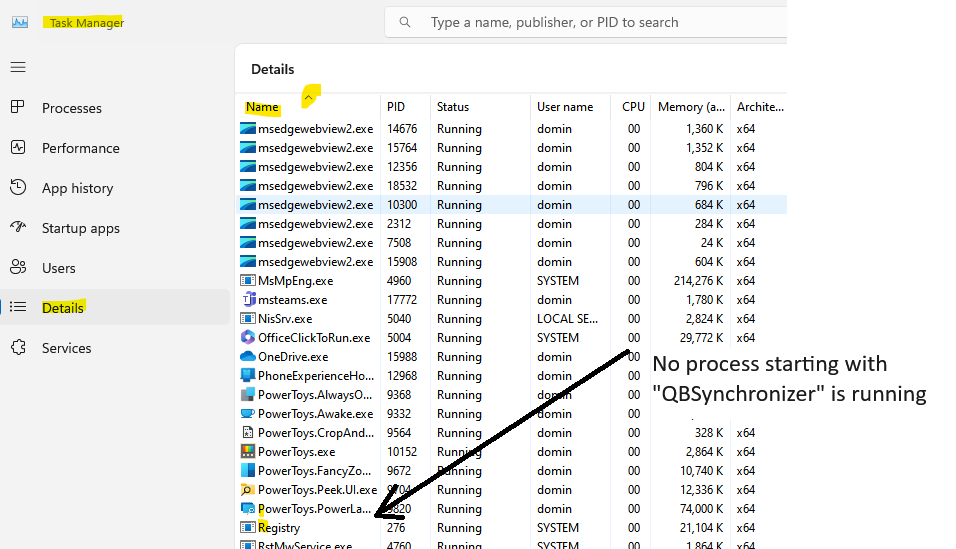Click the Processes grid icon
Screen dimensions: 956x549
18,107
